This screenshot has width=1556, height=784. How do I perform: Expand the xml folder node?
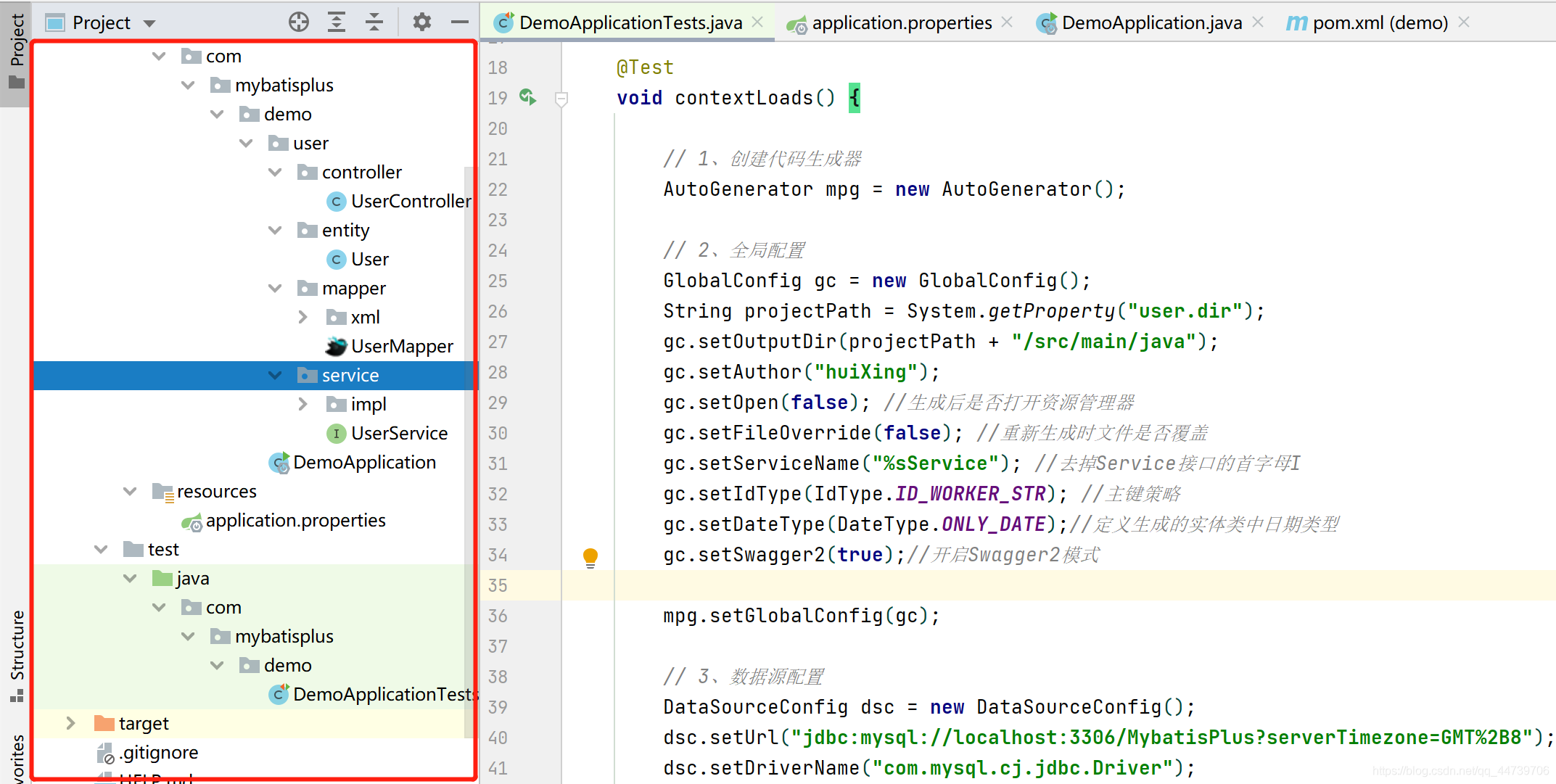pyautogui.click(x=303, y=317)
